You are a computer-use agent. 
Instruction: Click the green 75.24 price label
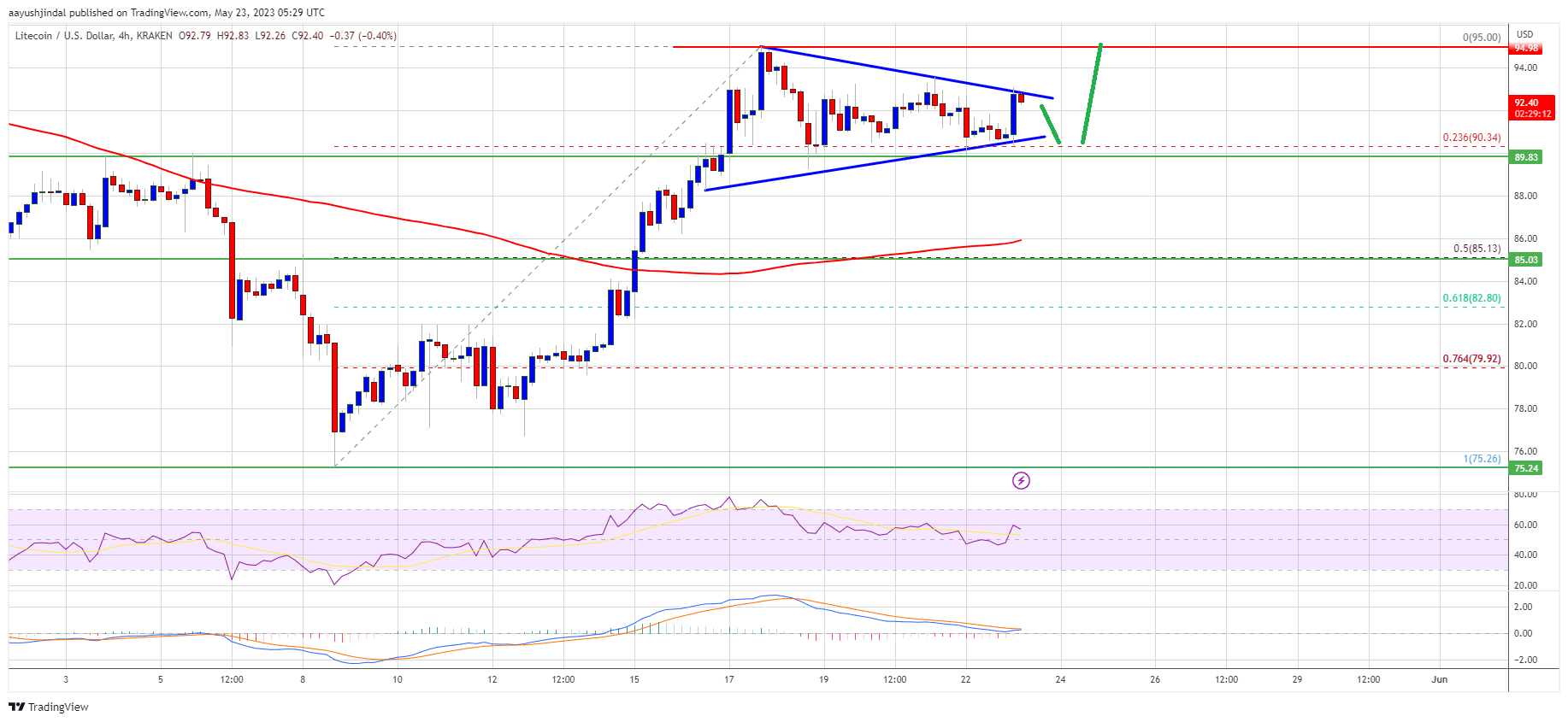[1526, 468]
